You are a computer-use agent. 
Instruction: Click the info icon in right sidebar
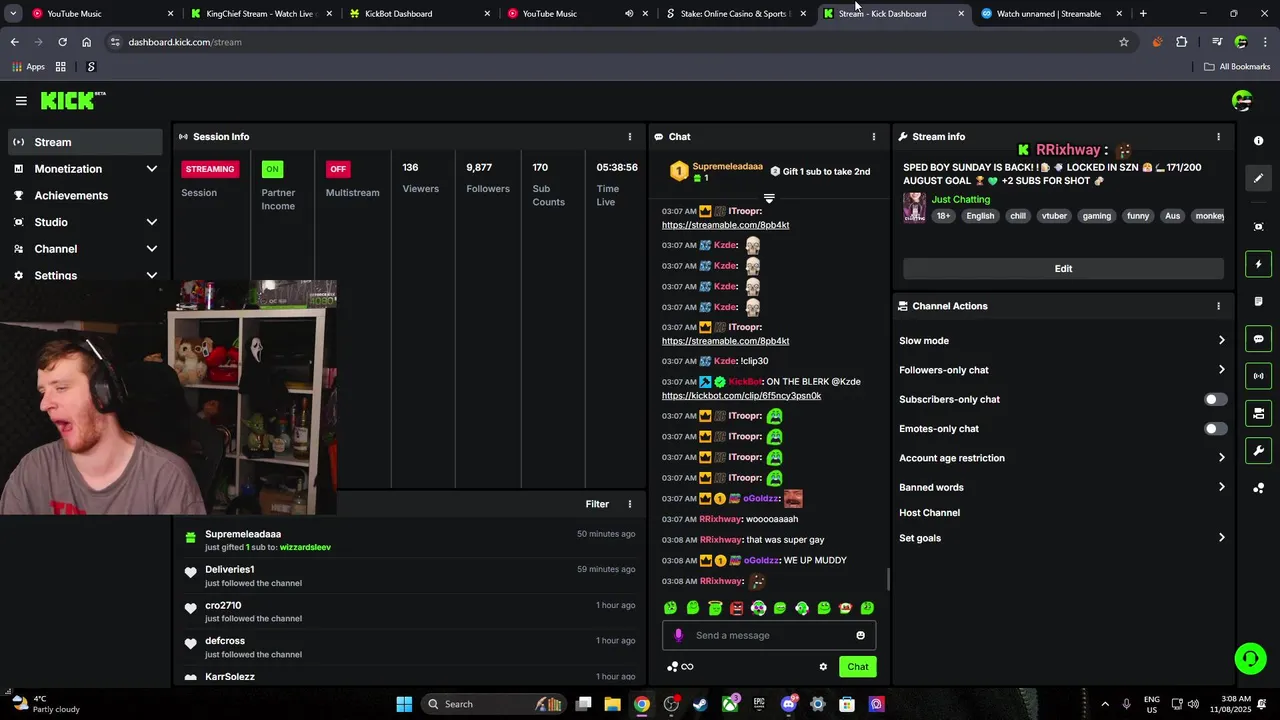click(x=1259, y=141)
